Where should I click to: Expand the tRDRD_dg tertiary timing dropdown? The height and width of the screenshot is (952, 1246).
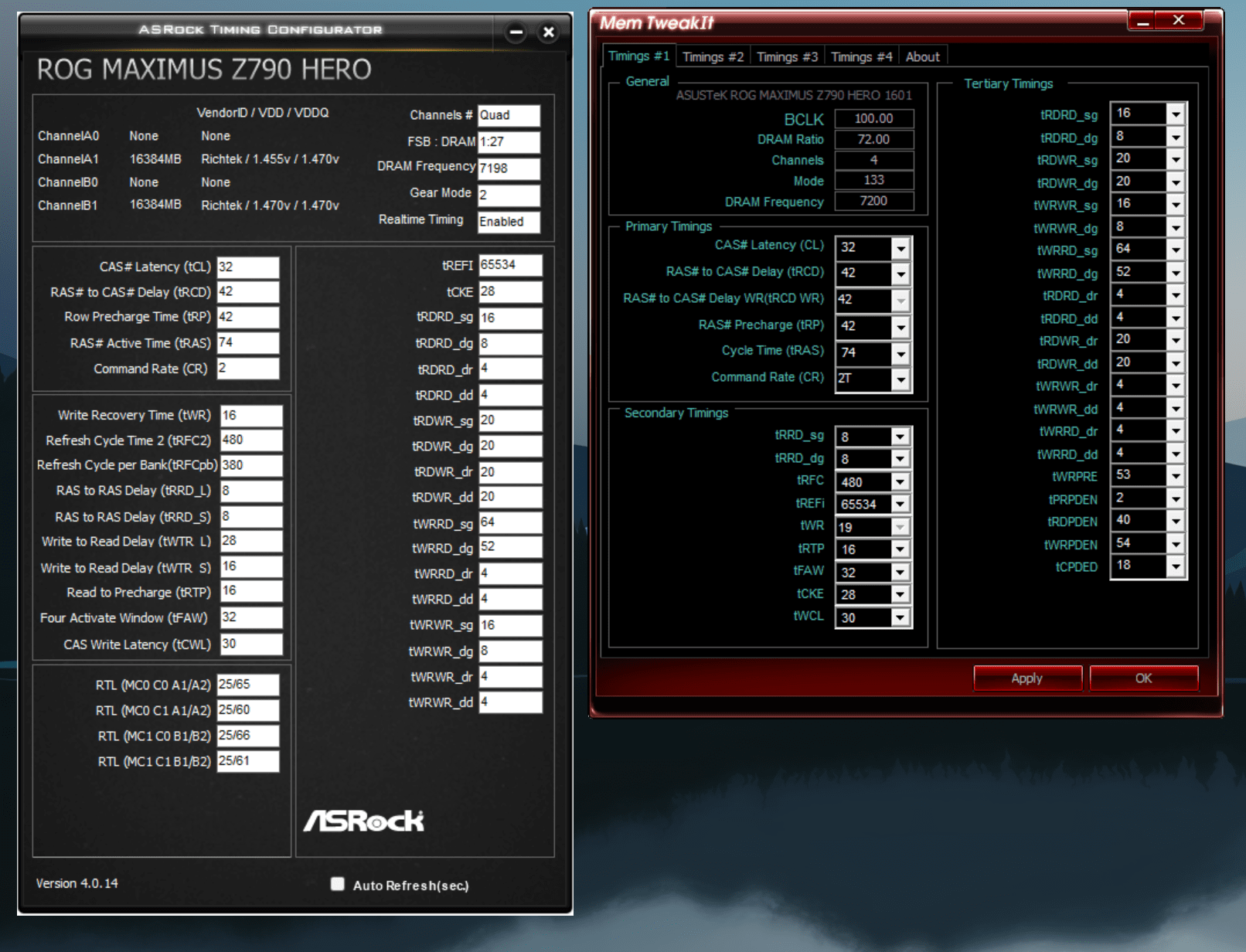coord(1176,138)
